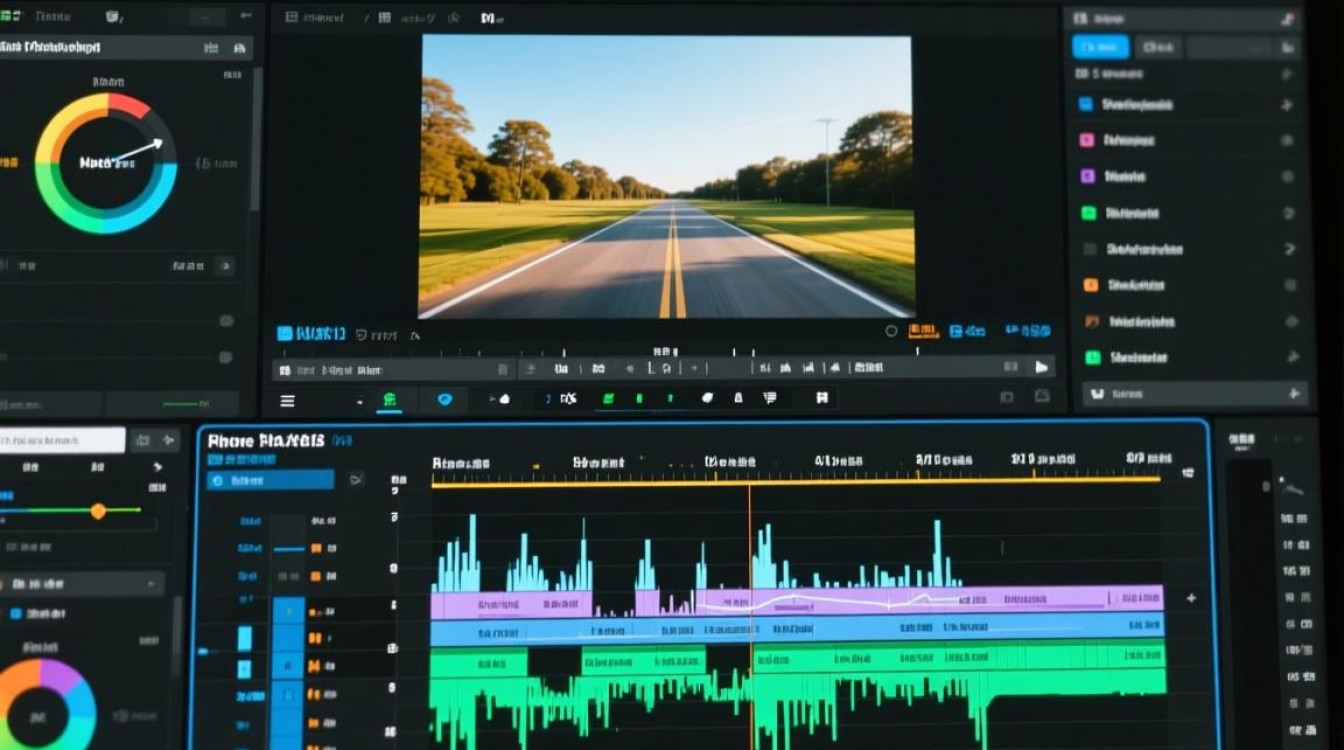
Task: Click the white tag icon in bottom toolbar
Action: (x=708, y=398)
